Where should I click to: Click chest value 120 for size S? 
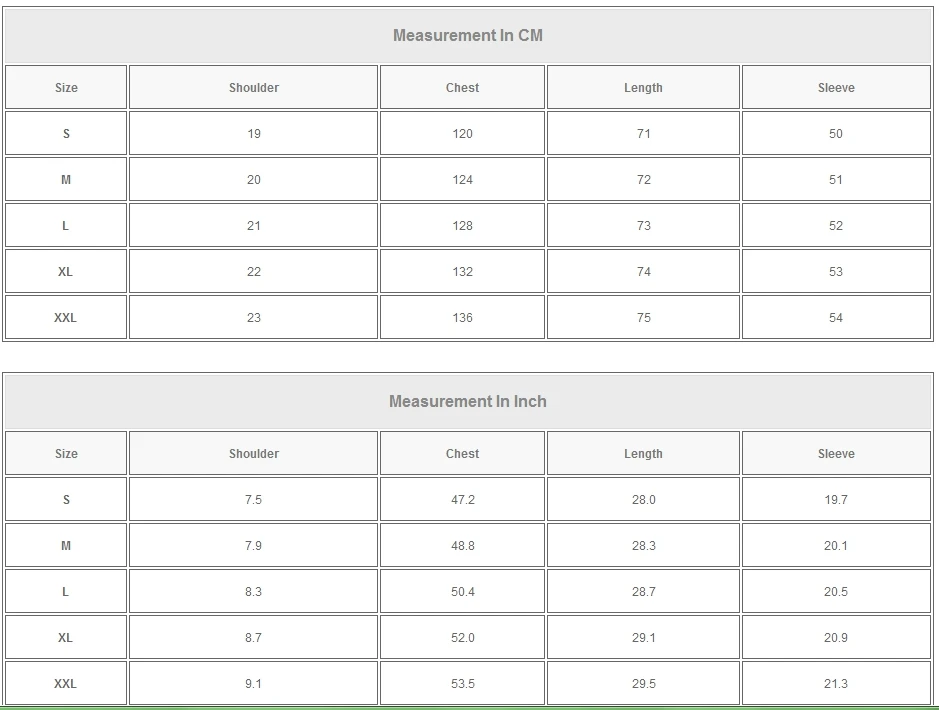(462, 134)
